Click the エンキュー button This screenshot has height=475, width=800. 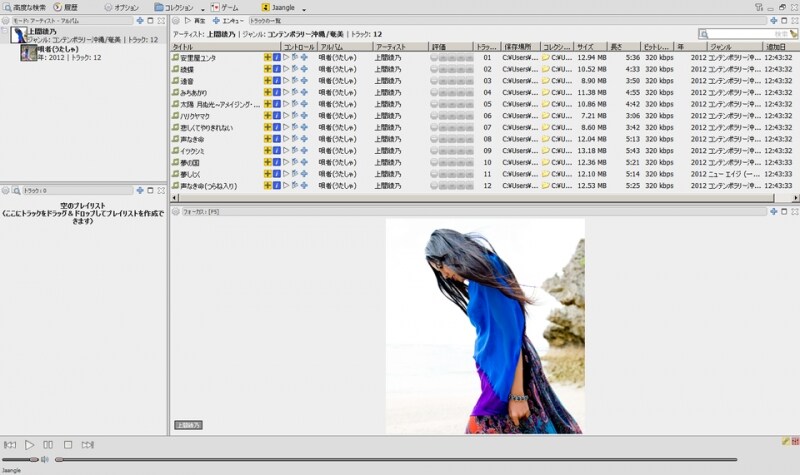(227, 20)
